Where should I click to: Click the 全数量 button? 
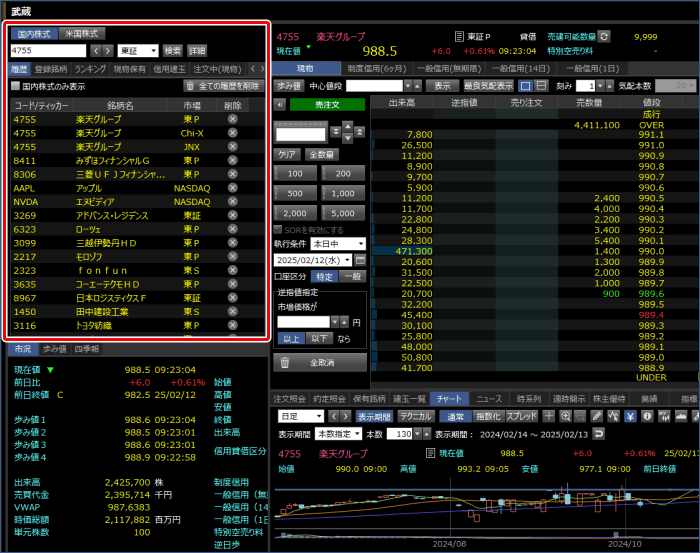(322, 154)
